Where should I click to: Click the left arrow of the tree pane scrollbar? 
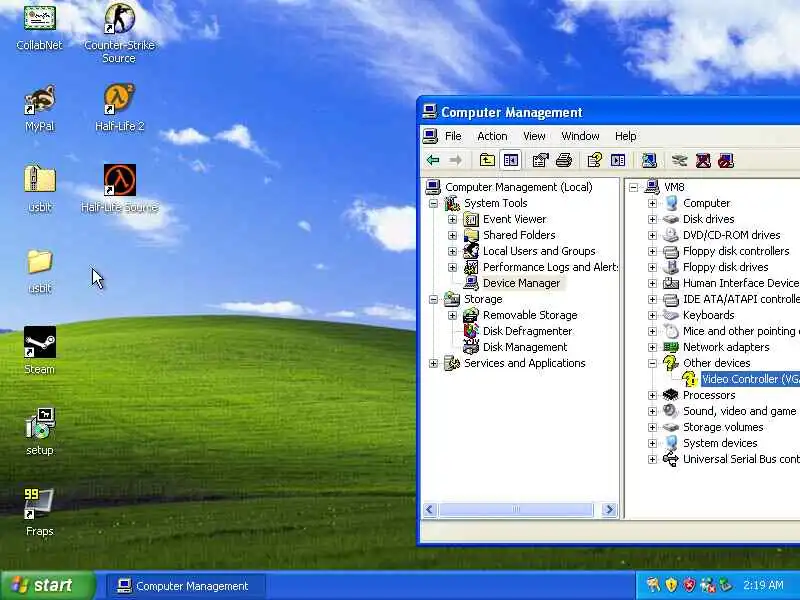pos(430,510)
